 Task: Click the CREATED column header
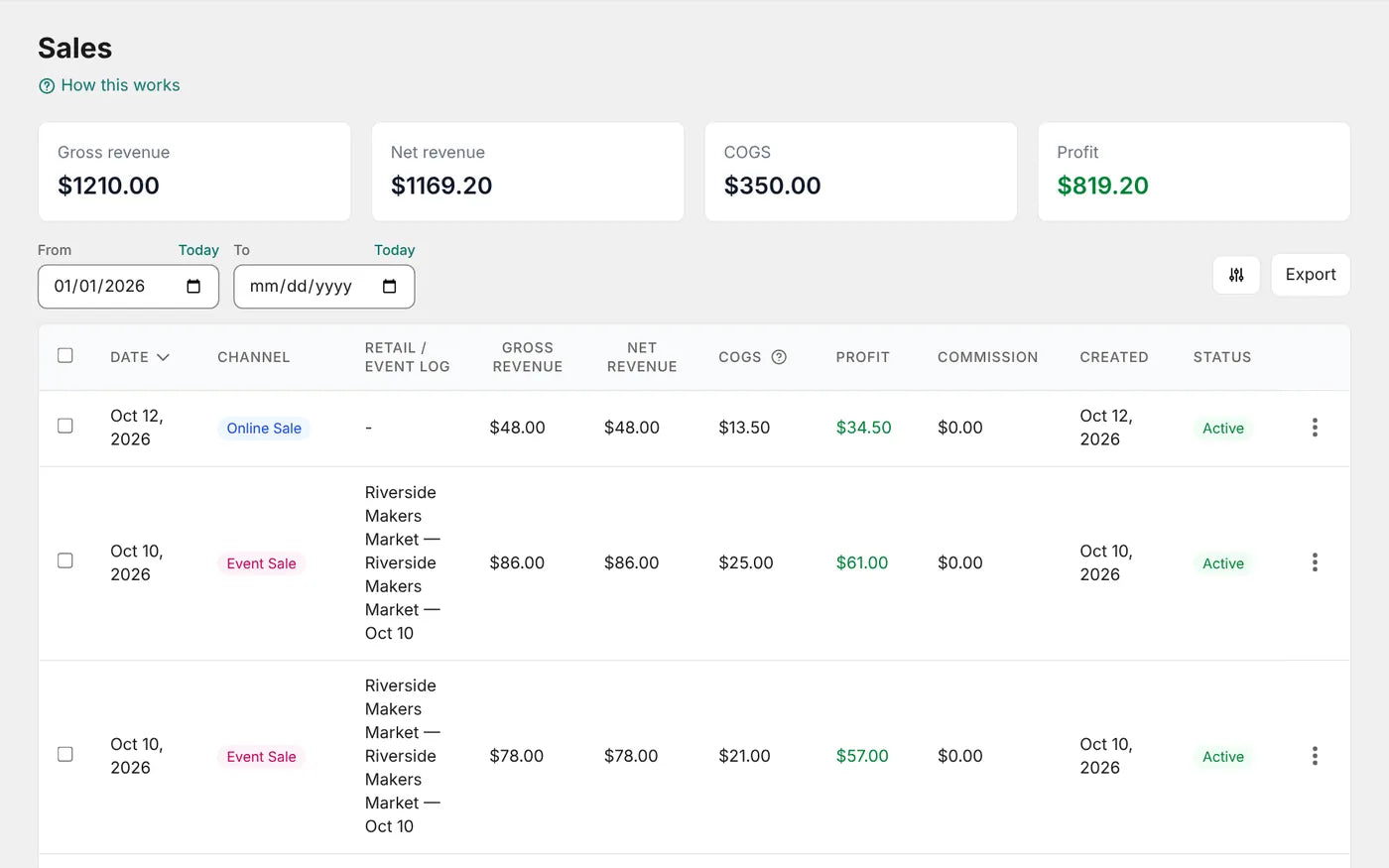(1114, 357)
